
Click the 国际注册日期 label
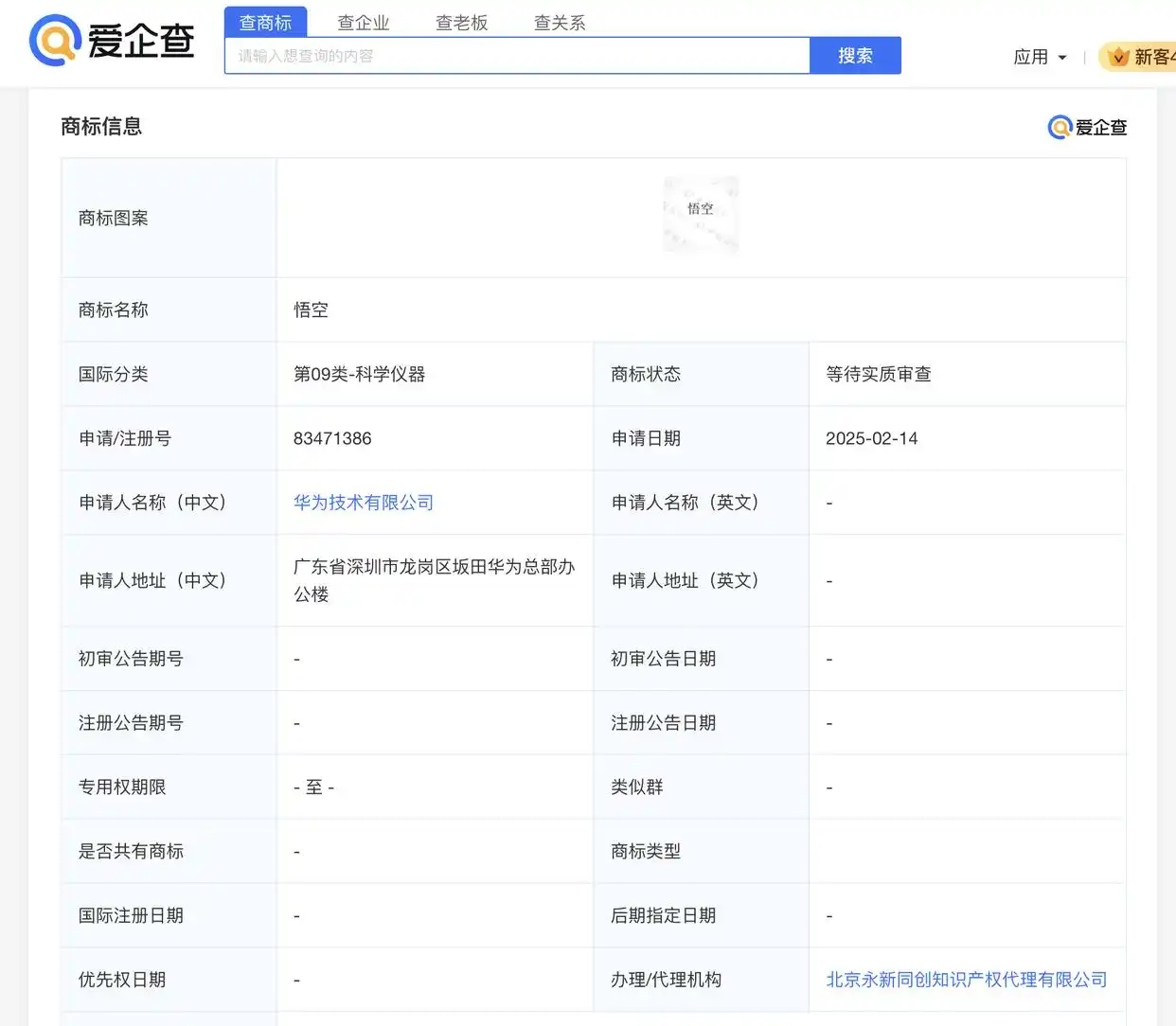[131, 915]
